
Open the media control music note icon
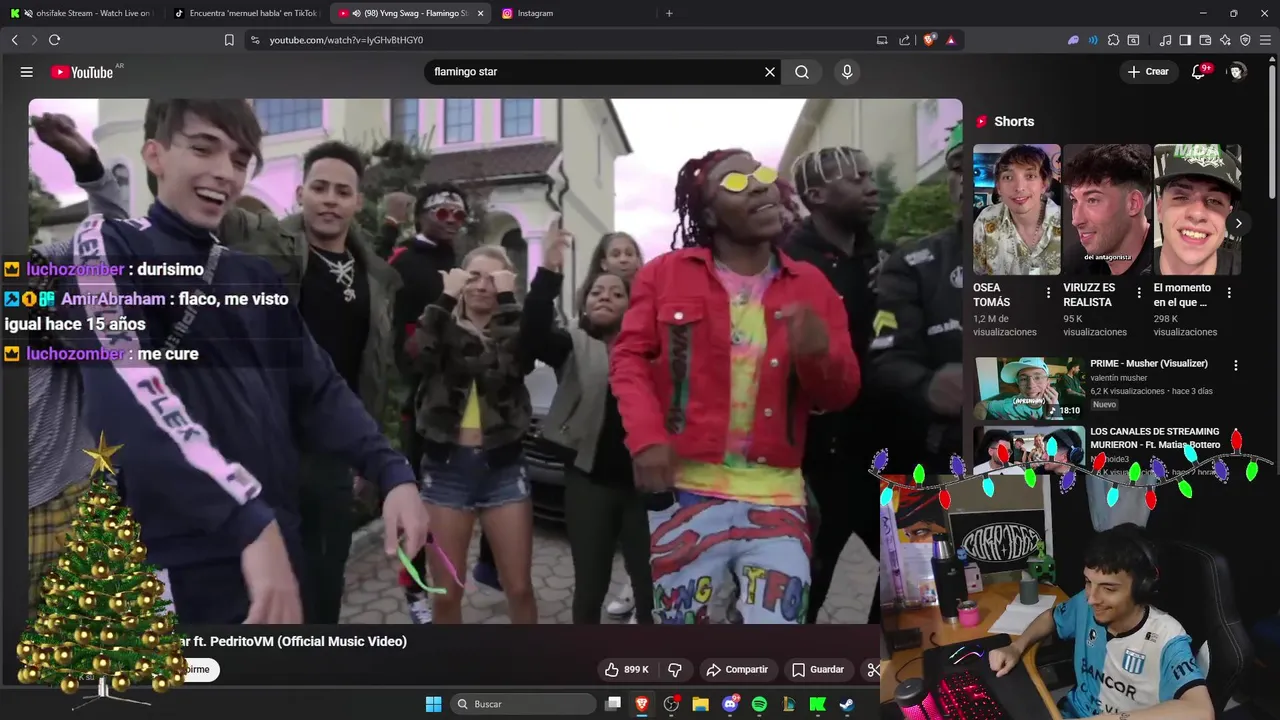(x=1165, y=40)
